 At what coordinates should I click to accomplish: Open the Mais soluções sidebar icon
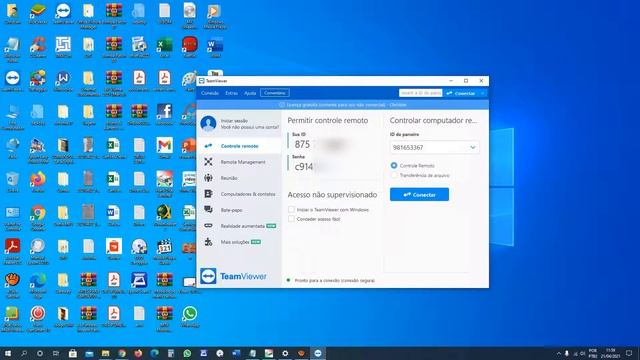click(208, 242)
